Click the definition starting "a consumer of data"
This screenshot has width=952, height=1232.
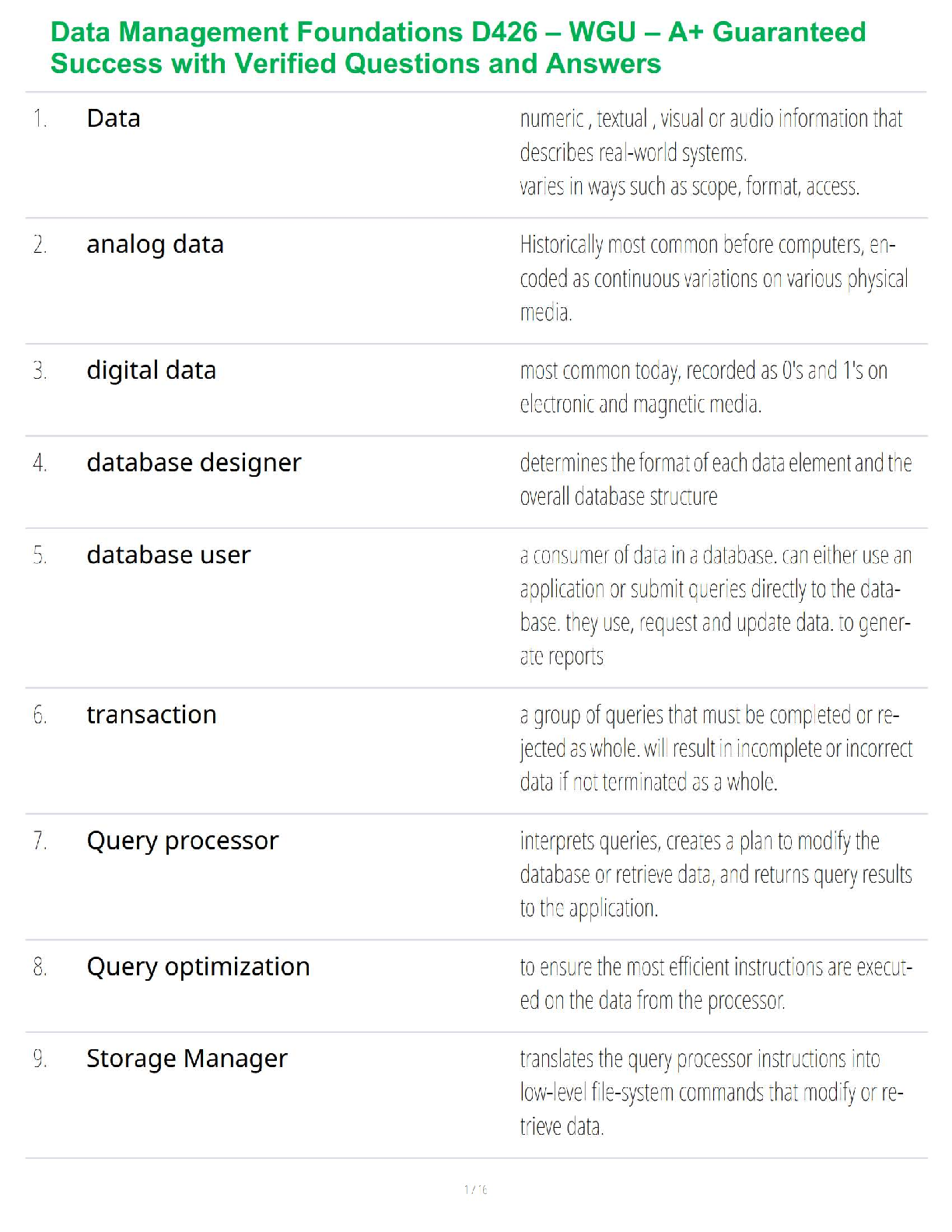click(716, 606)
